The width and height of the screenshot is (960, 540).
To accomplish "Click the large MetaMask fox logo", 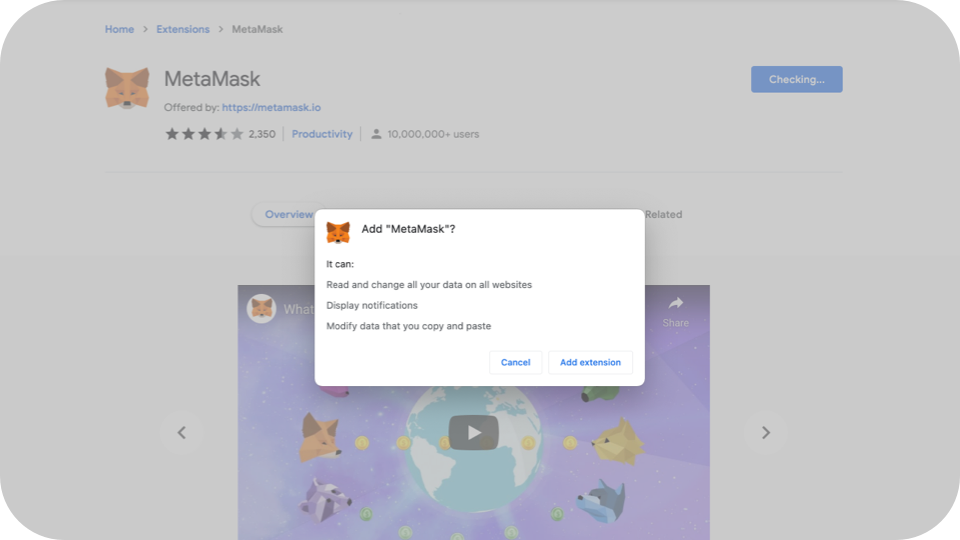I will pos(127,88).
